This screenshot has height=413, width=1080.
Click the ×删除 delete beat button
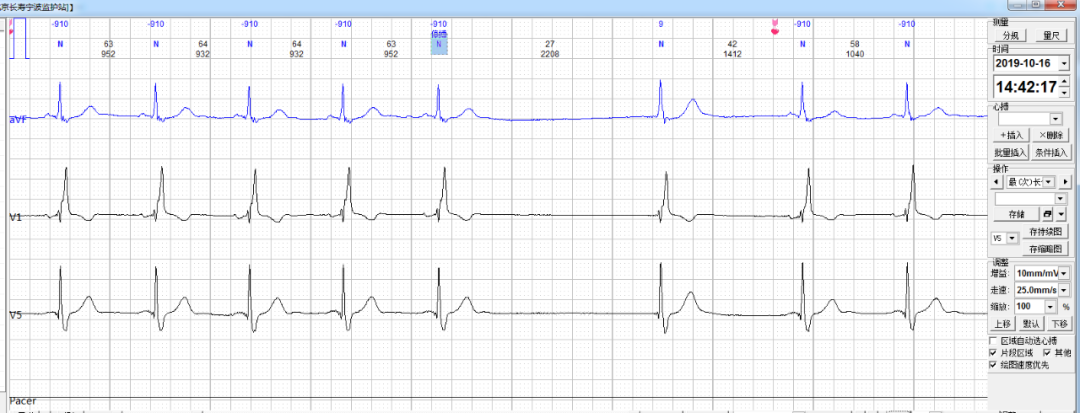pyautogui.click(x=1051, y=136)
